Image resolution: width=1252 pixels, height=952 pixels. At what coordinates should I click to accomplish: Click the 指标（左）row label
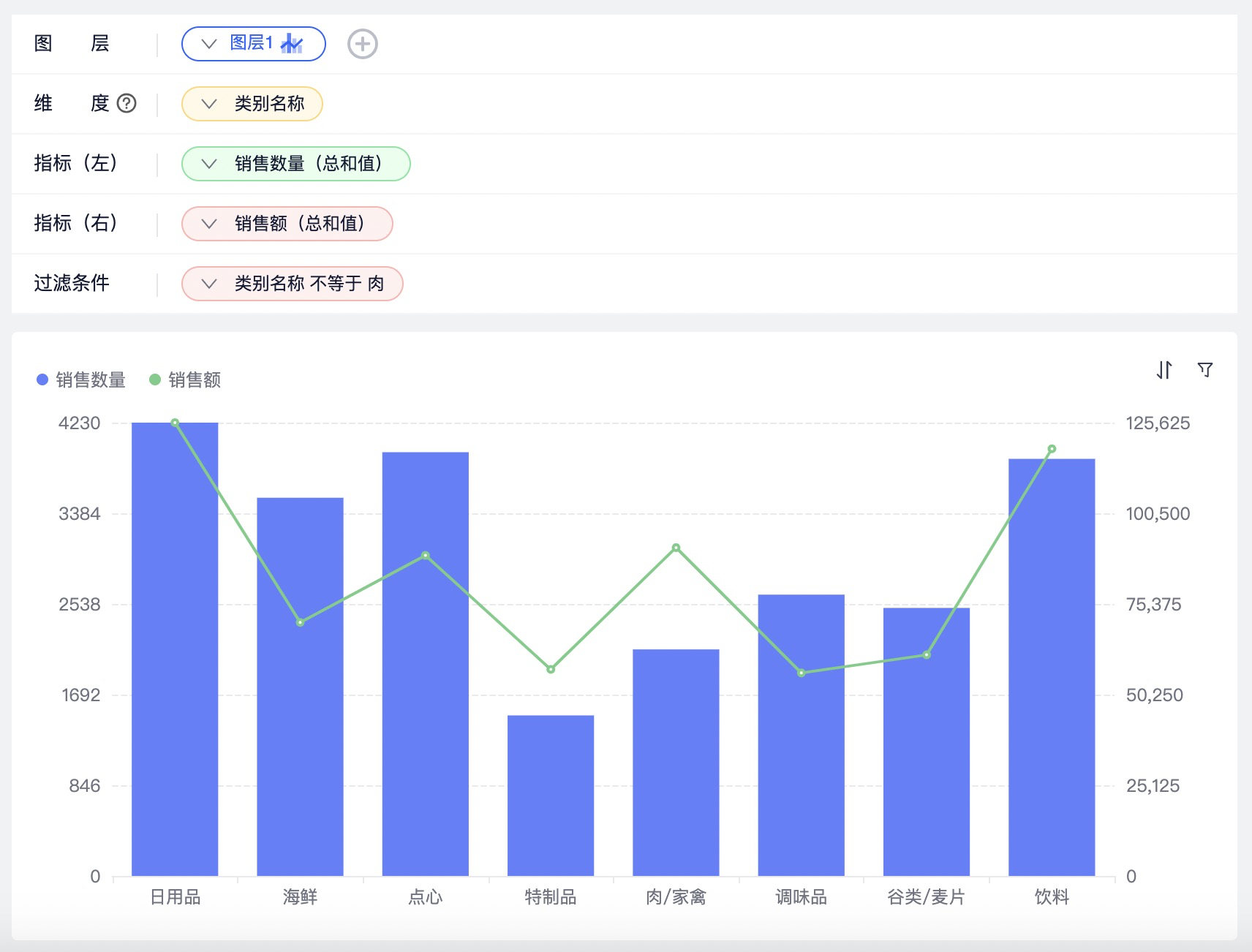pos(76,163)
